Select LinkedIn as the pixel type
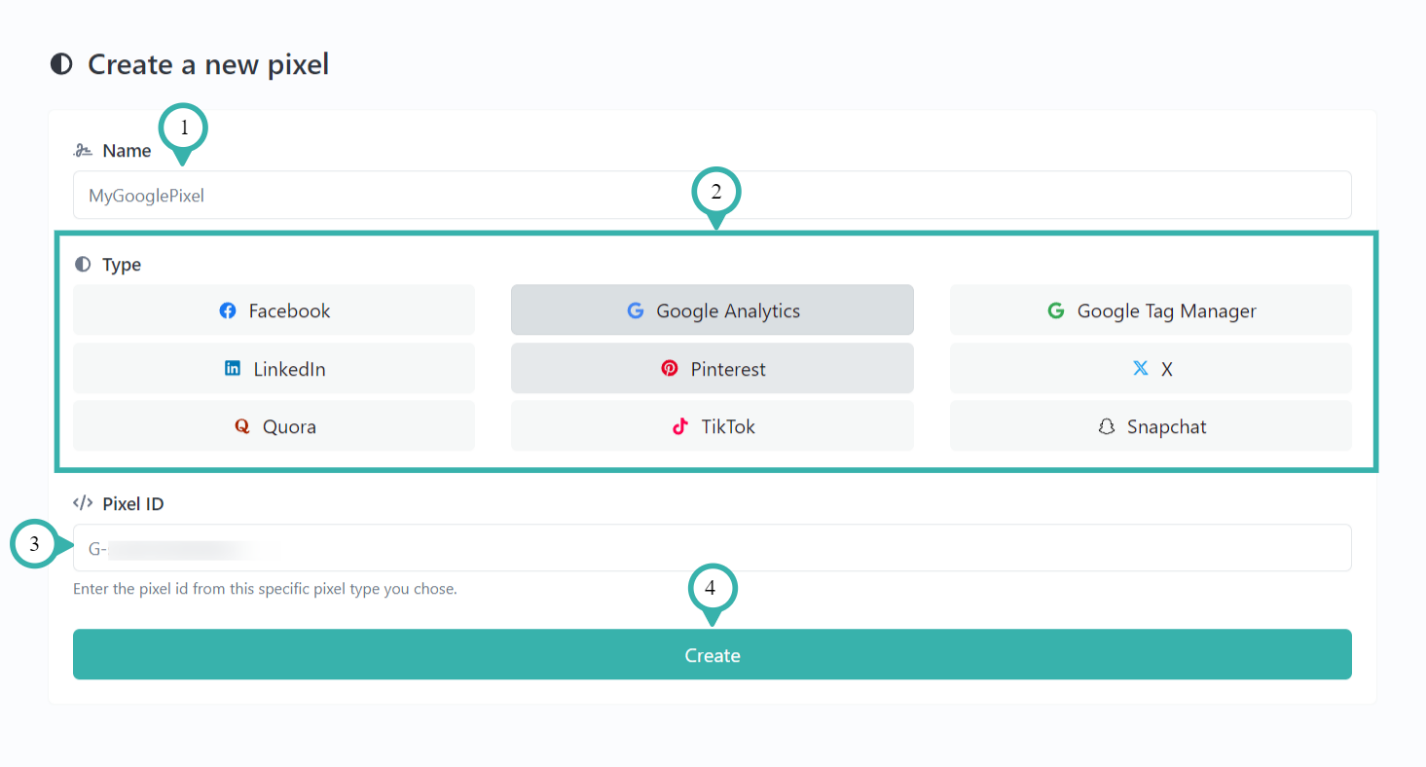The width and height of the screenshot is (1426, 767). coord(274,368)
